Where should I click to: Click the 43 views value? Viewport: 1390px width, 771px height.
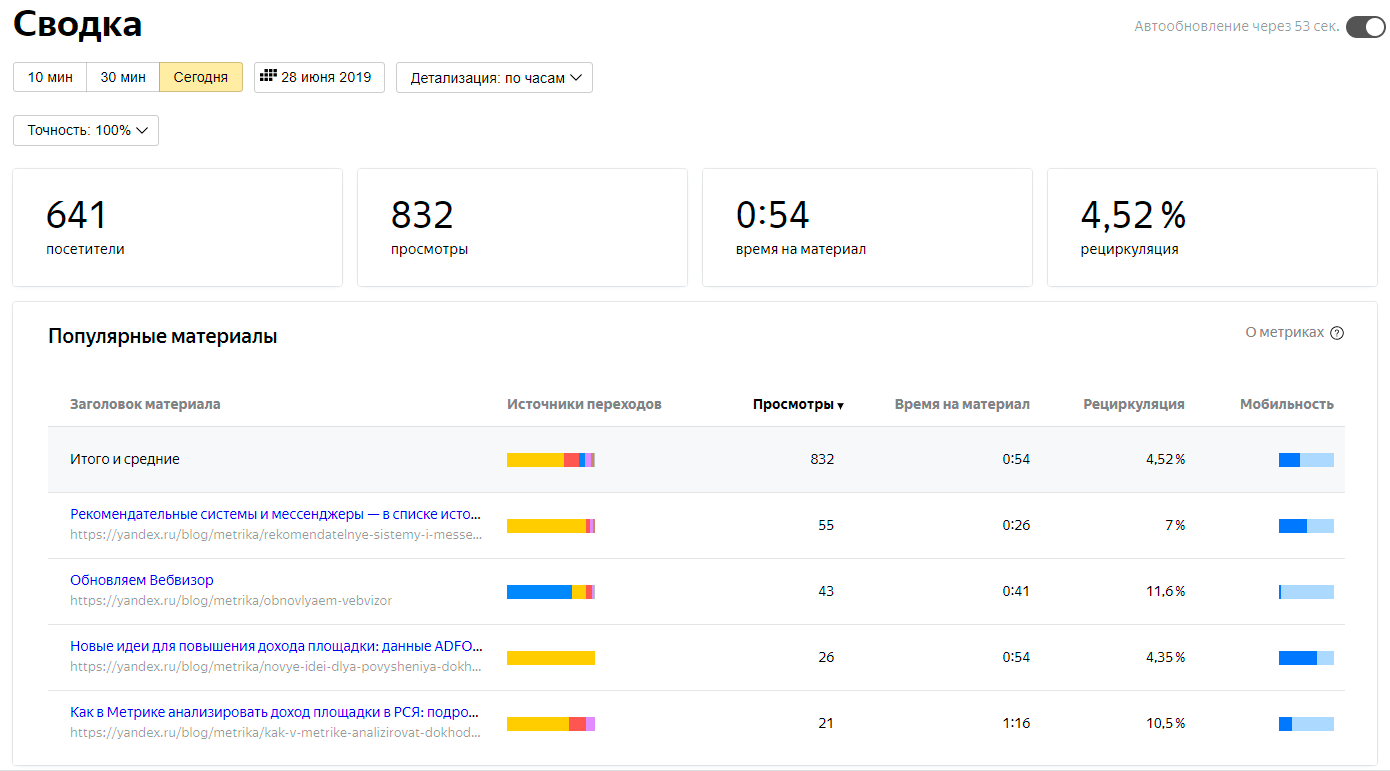tap(826, 592)
